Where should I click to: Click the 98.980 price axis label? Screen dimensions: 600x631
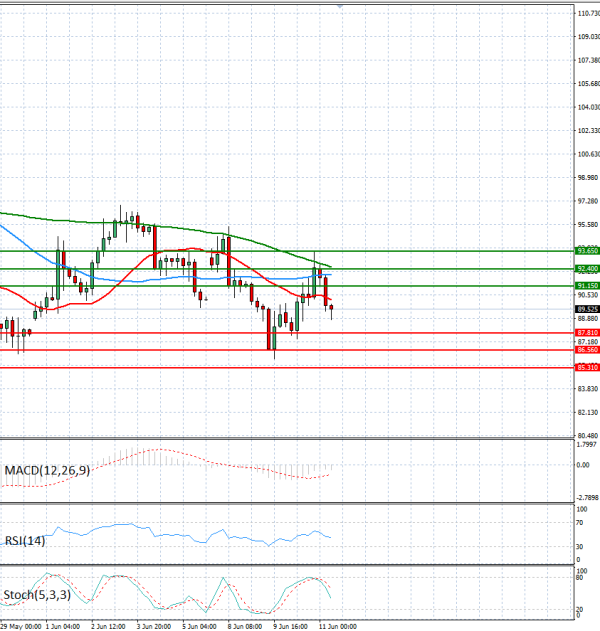click(x=588, y=177)
